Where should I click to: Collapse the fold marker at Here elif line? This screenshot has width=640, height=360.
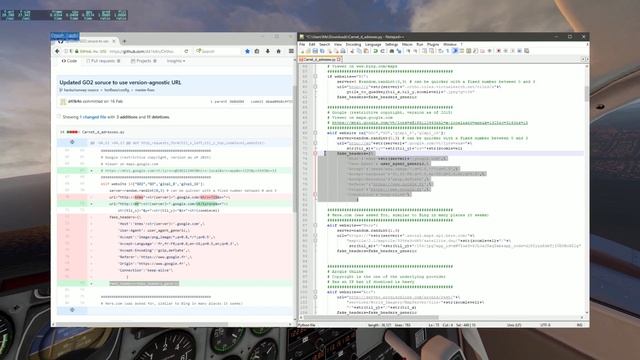coord(315,225)
